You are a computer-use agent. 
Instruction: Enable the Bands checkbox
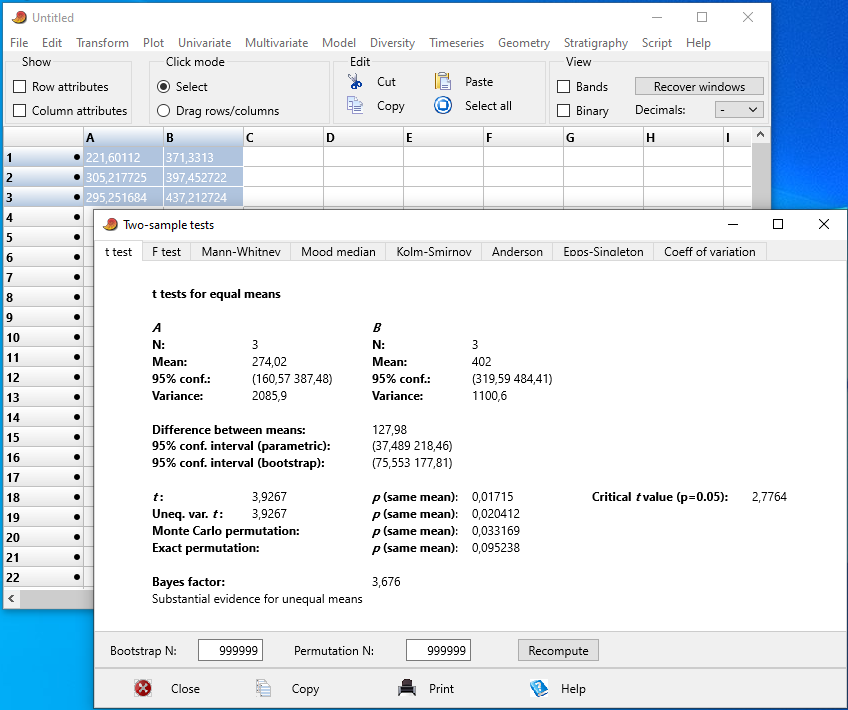pyautogui.click(x=564, y=87)
